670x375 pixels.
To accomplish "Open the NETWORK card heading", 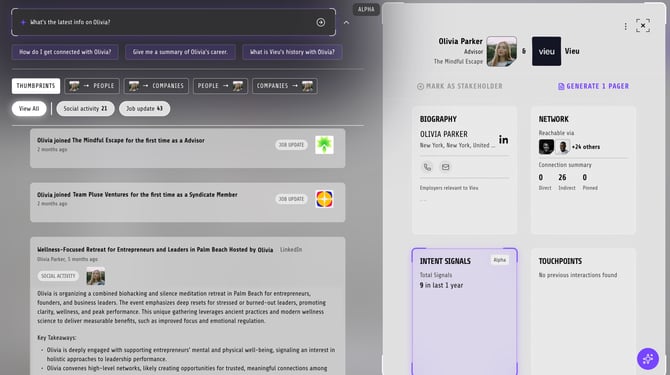I will click(x=553, y=119).
